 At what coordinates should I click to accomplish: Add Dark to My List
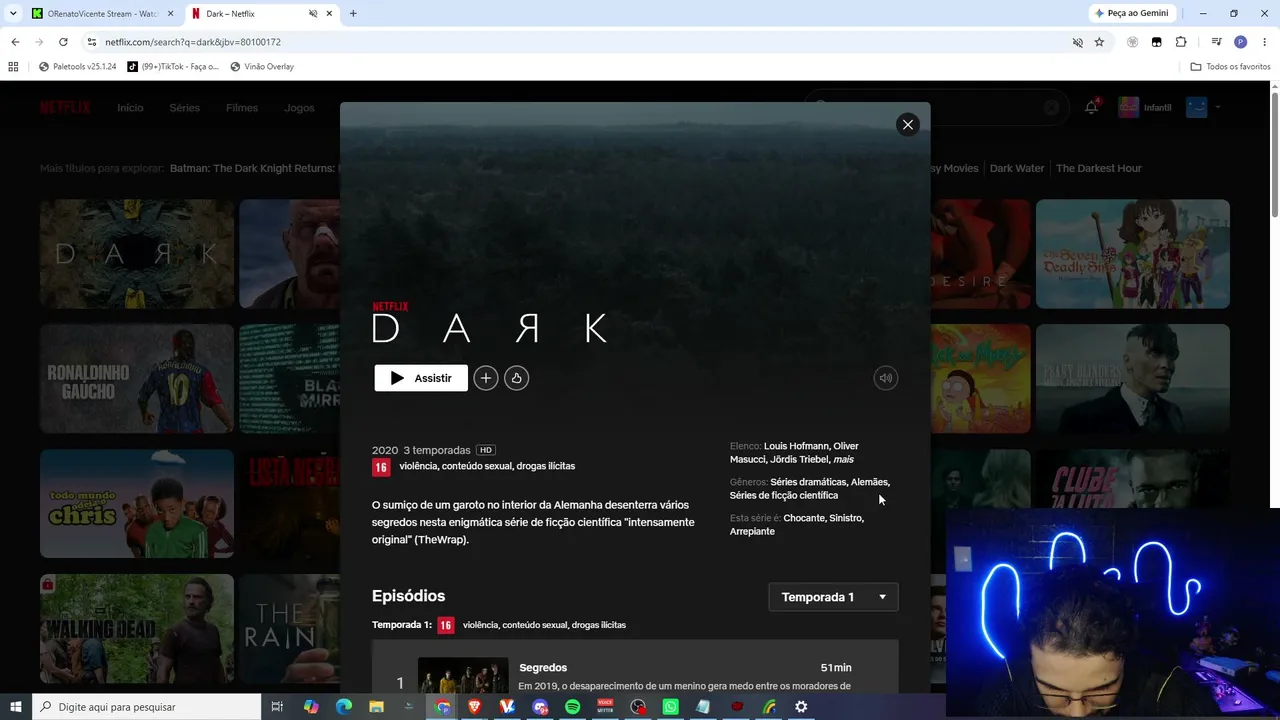click(x=486, y=378)
